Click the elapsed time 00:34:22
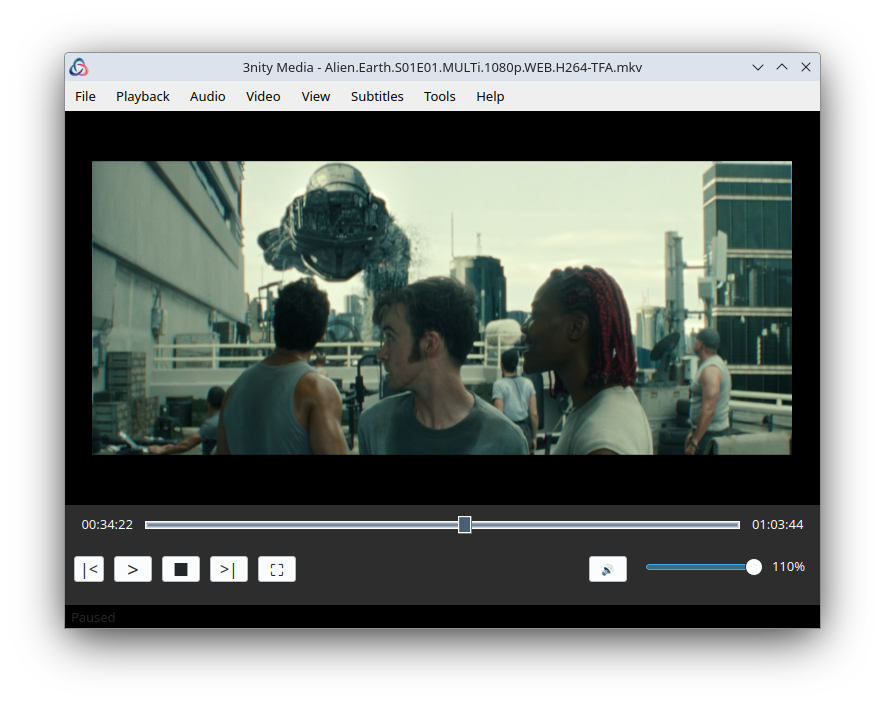 [107, 525]
